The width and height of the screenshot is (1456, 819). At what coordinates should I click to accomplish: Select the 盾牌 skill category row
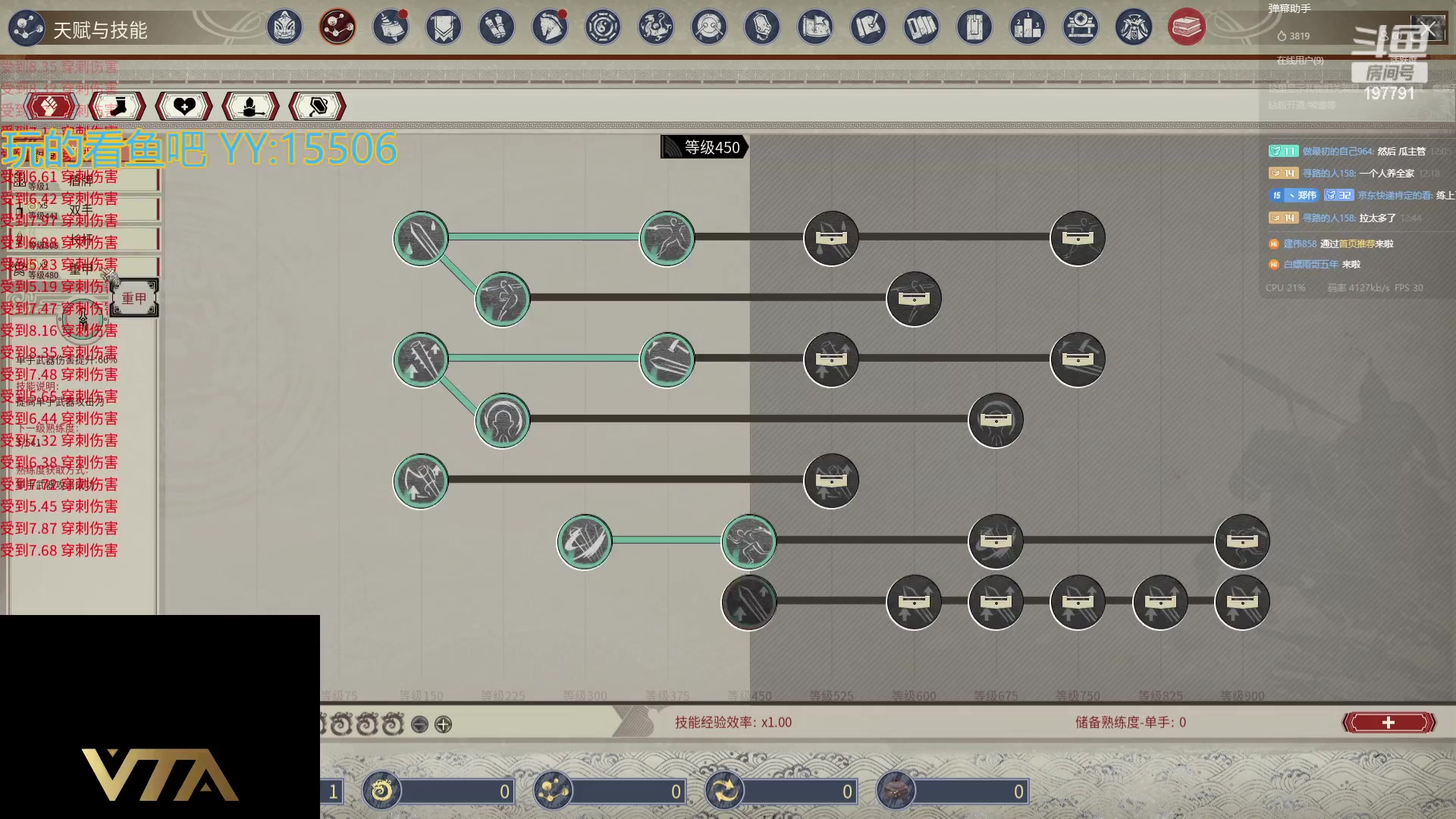tap(83, 180)
